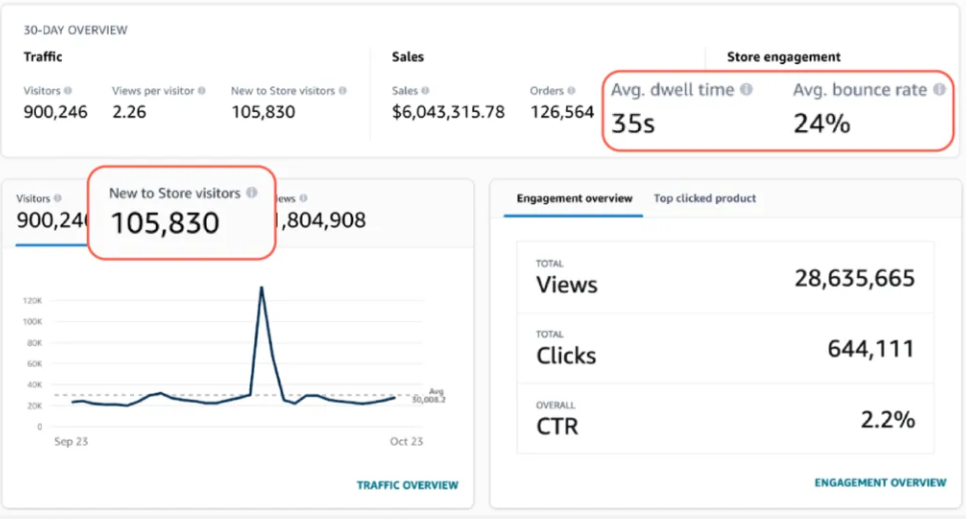Switch chart to New to Store visitors 105,830
Viewport: 966px width, 519px height.
(x=180, y=212)
